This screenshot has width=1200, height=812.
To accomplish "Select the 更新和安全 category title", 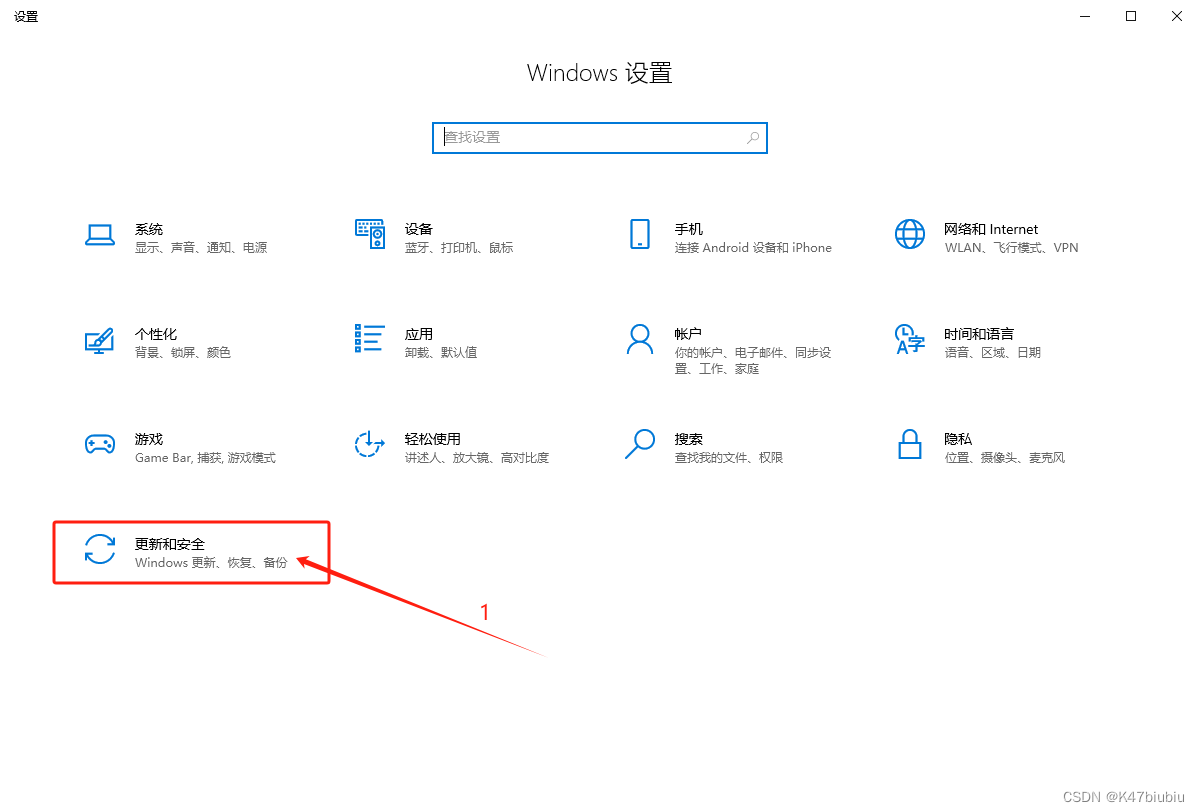I will click(x=170, y=544).
